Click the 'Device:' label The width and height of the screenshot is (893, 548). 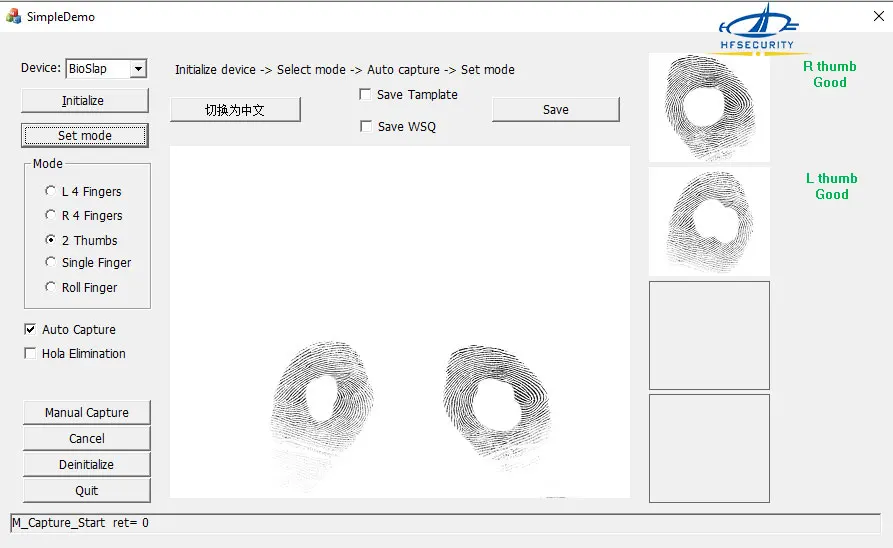click(x=40, y=68)
